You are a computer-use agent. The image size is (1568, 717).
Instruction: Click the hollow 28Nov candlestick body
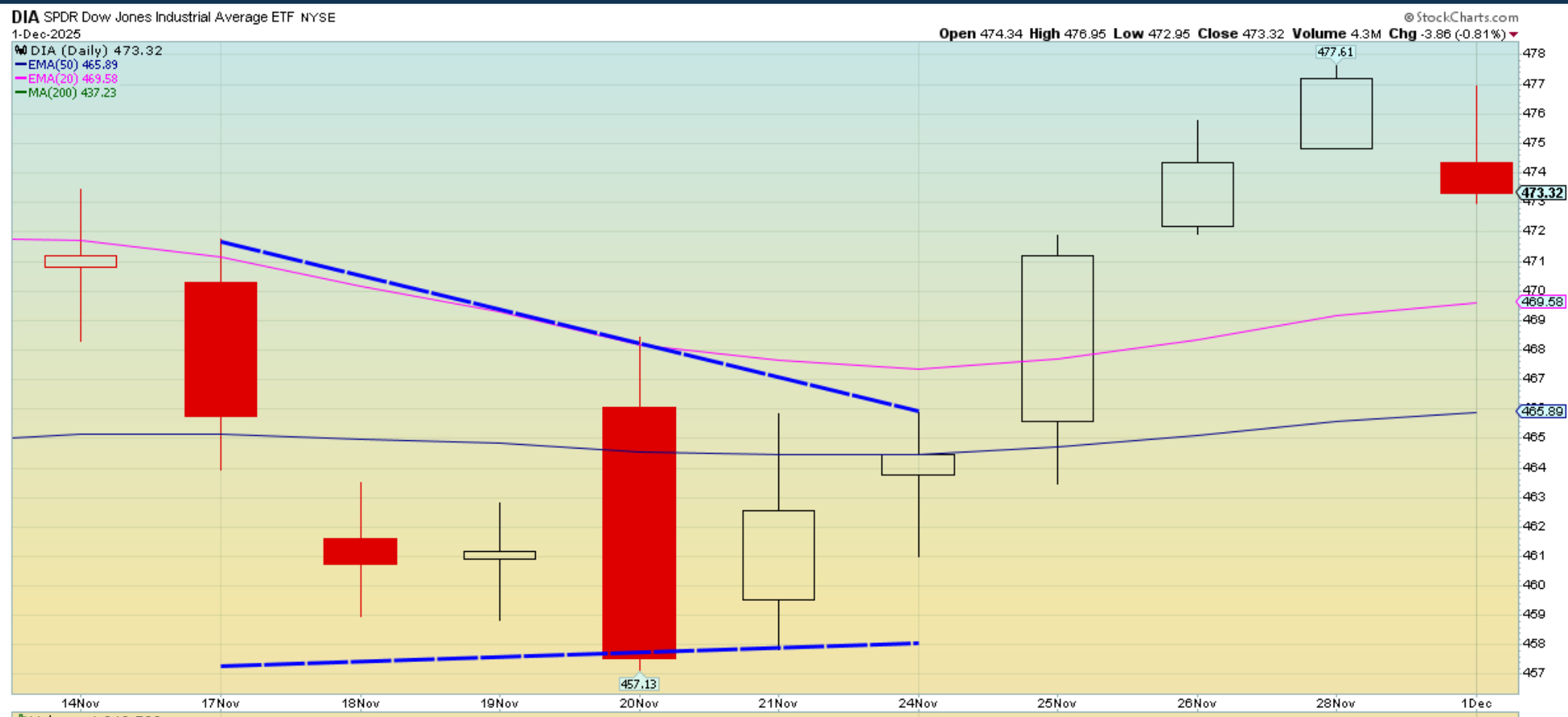[1336, 113]
